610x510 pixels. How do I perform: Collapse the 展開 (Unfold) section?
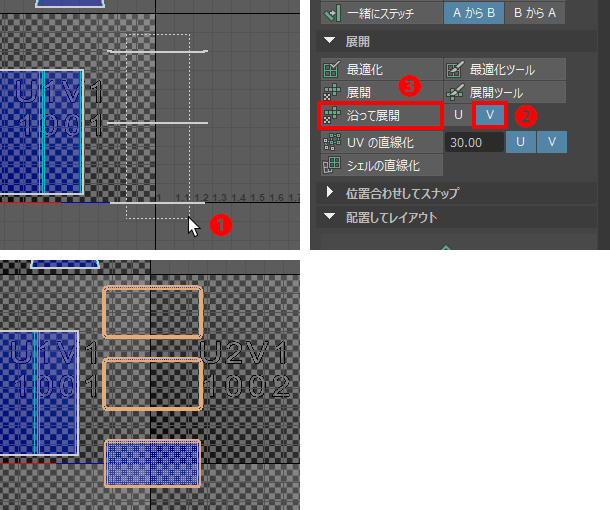(x=329, y=41)
